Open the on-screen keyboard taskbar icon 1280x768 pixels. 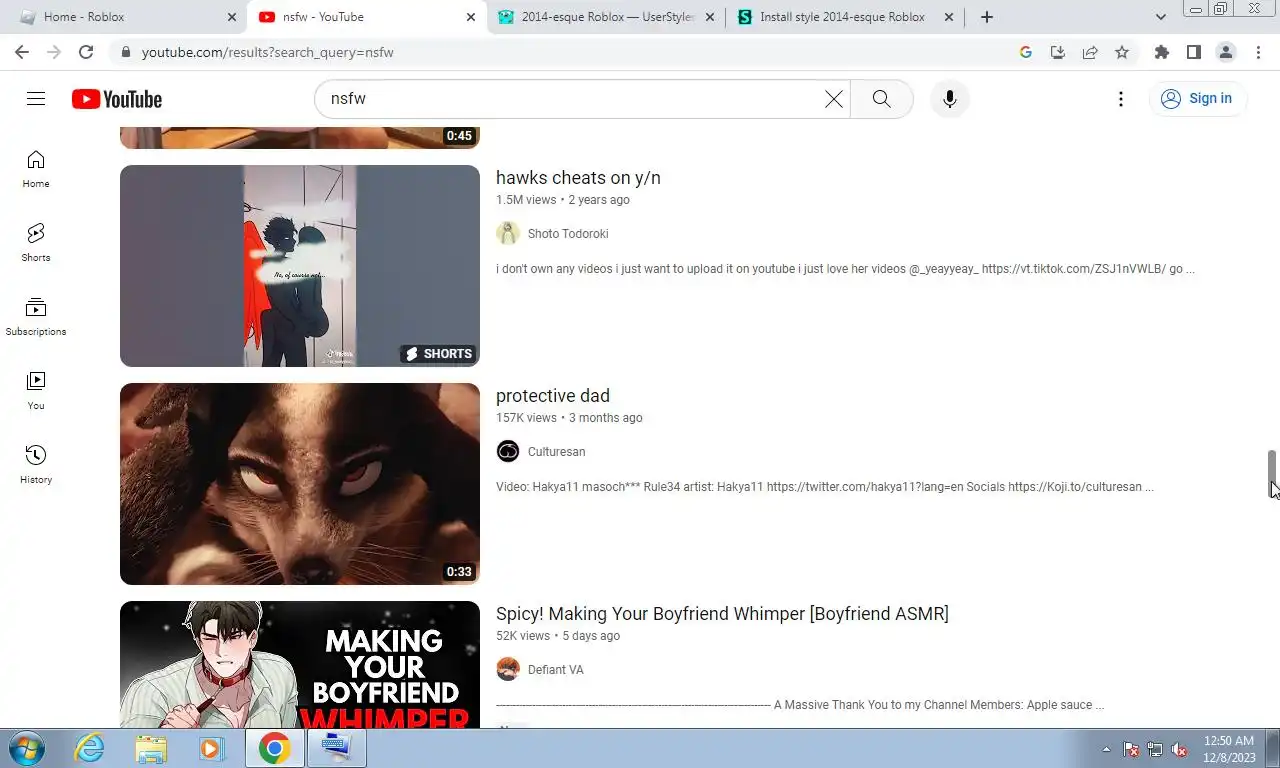click(337, 748)
